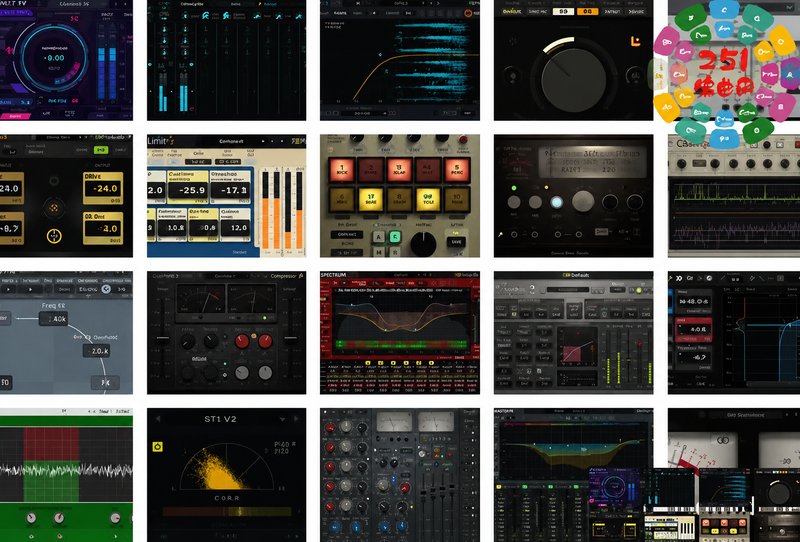Click the red selected waveform region
800x542 pixels.
click(x=51, y=445)
